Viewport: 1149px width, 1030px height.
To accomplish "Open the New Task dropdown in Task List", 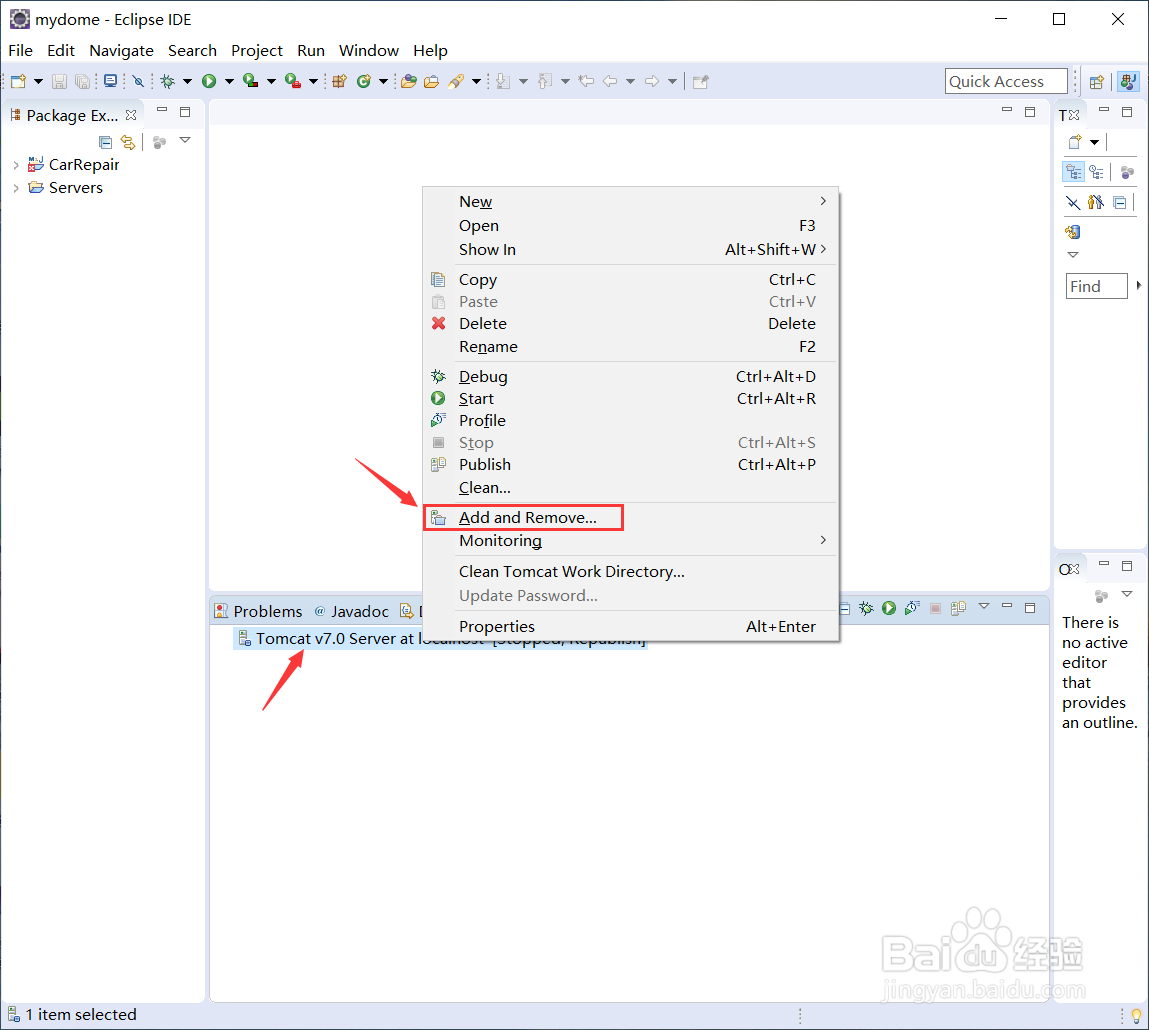I will 1094,142.
